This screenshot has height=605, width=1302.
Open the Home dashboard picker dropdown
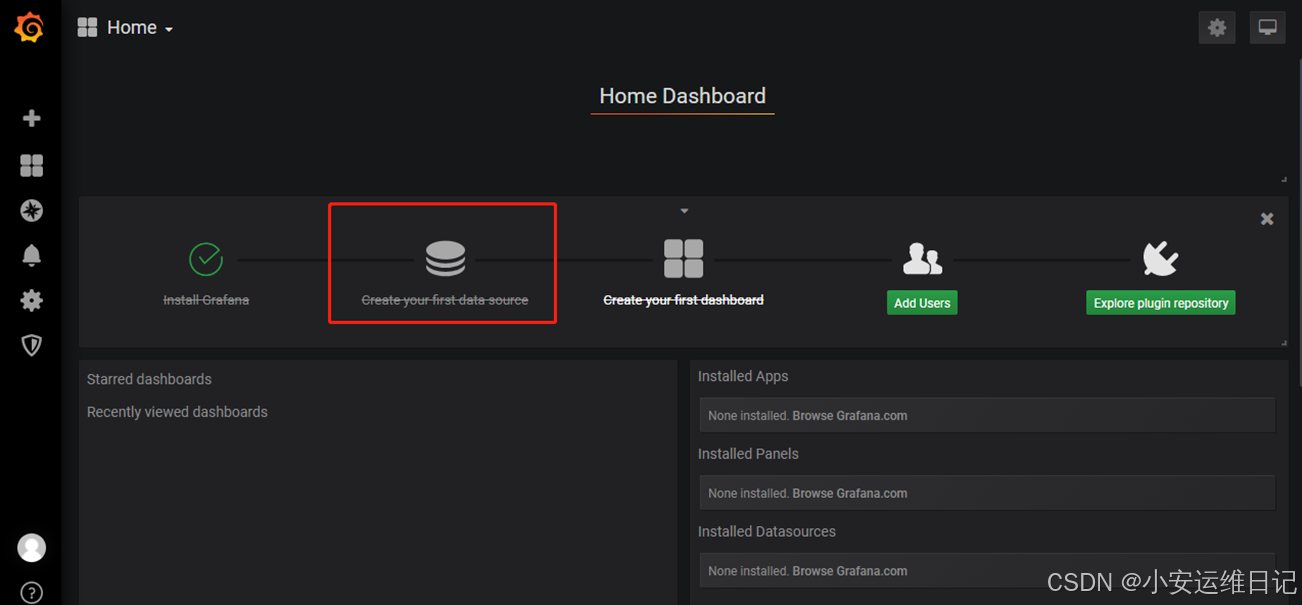click(126, 28)
